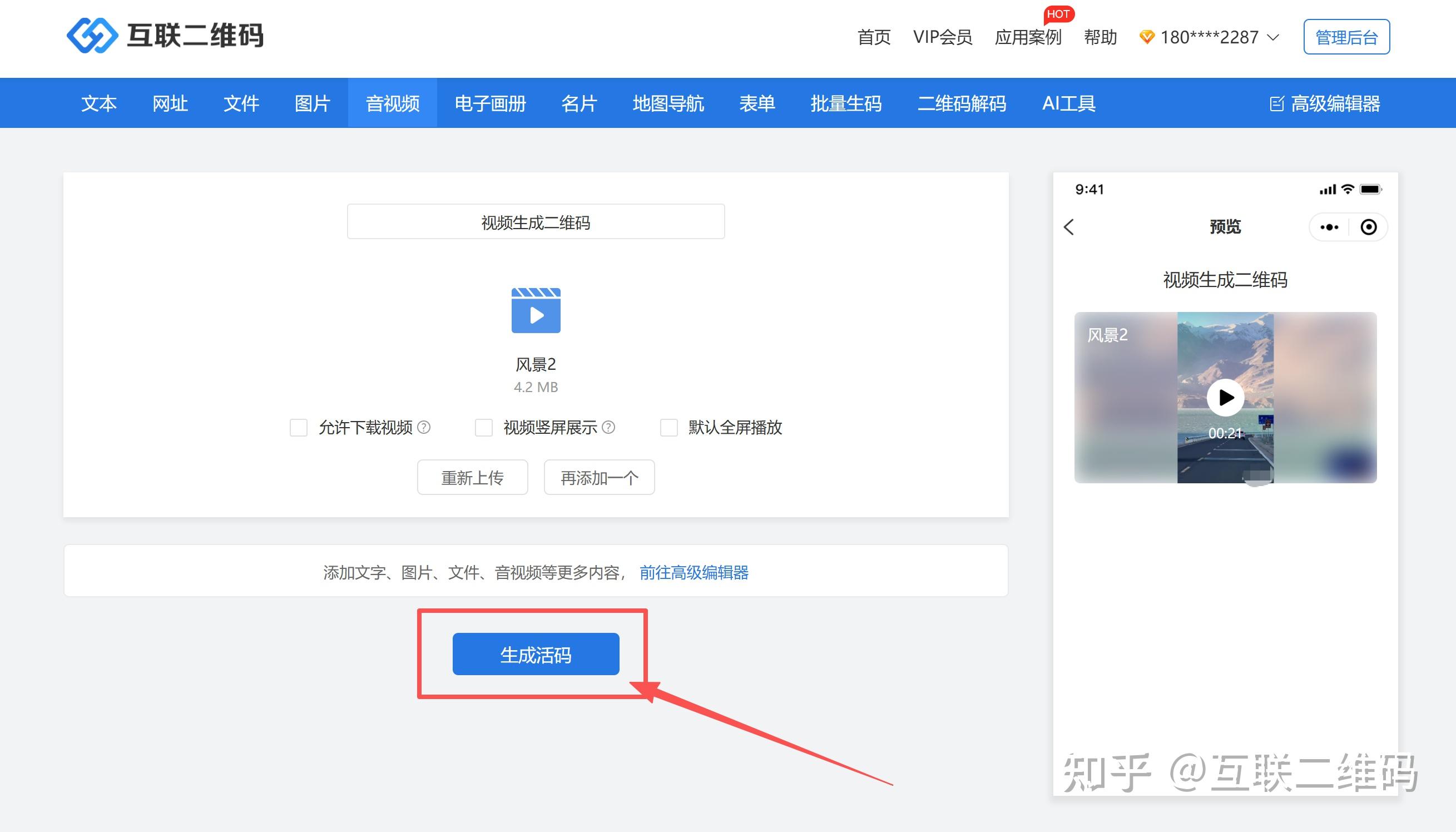Click the 预览 title in phone header
Image resolution: width=1456 pixels, height=832 pixels.
click(x=1225, y=227)
